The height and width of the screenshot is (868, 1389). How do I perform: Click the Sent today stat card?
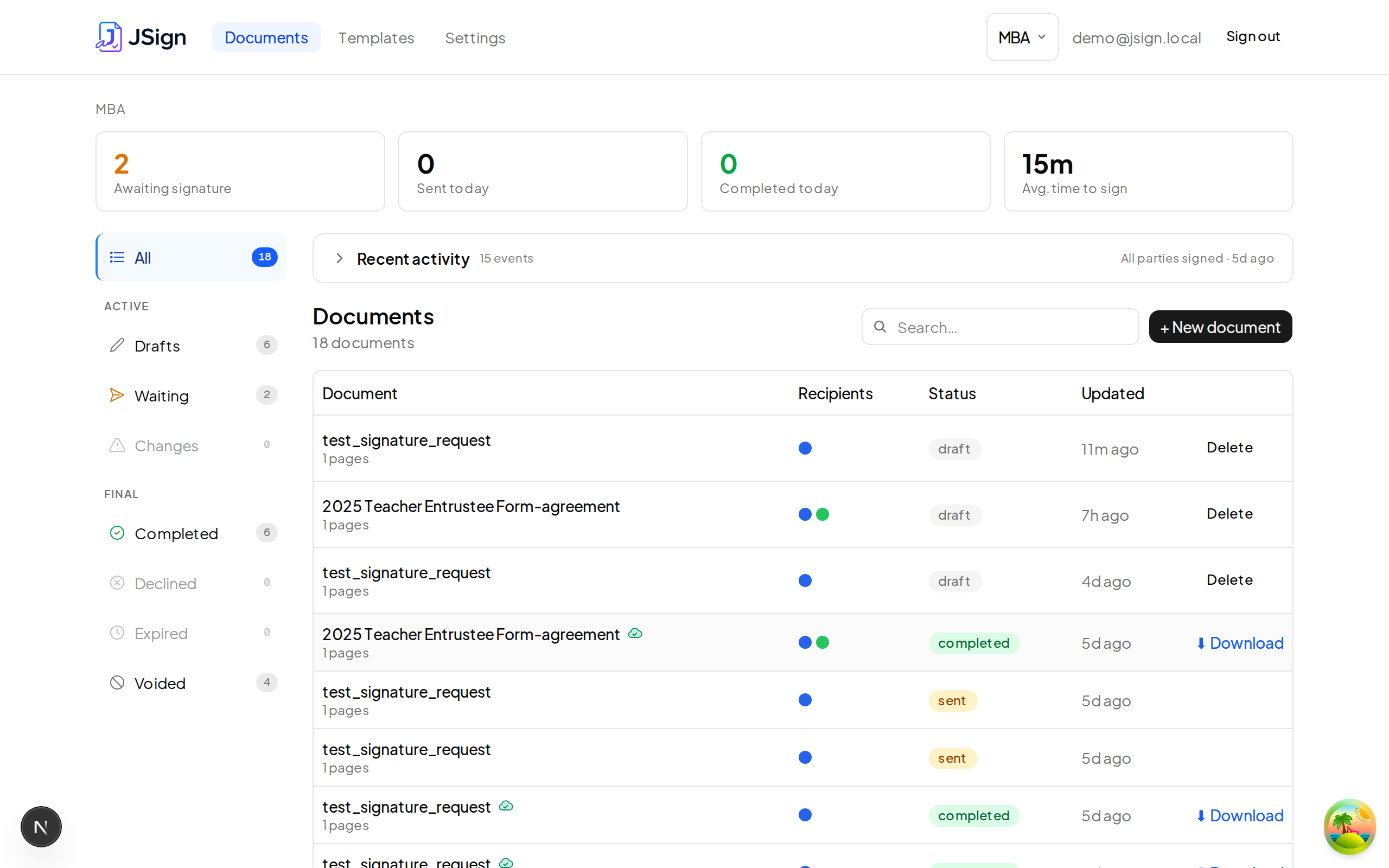coord(543,171)
